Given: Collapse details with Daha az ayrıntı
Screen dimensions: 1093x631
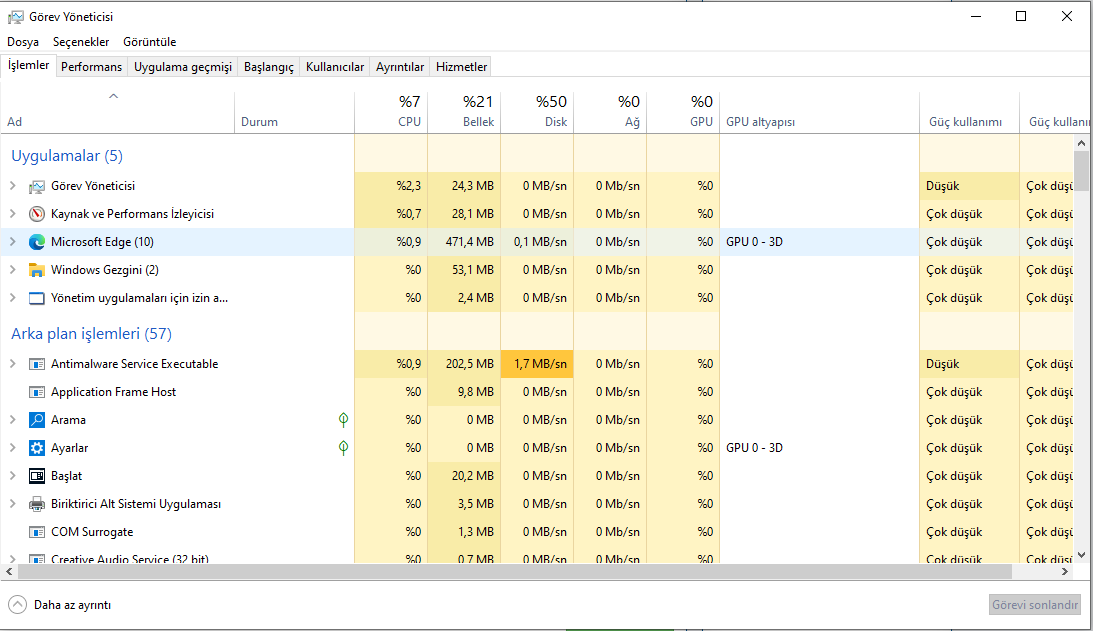Looking at the screenshot, I should tap(60, 605).
